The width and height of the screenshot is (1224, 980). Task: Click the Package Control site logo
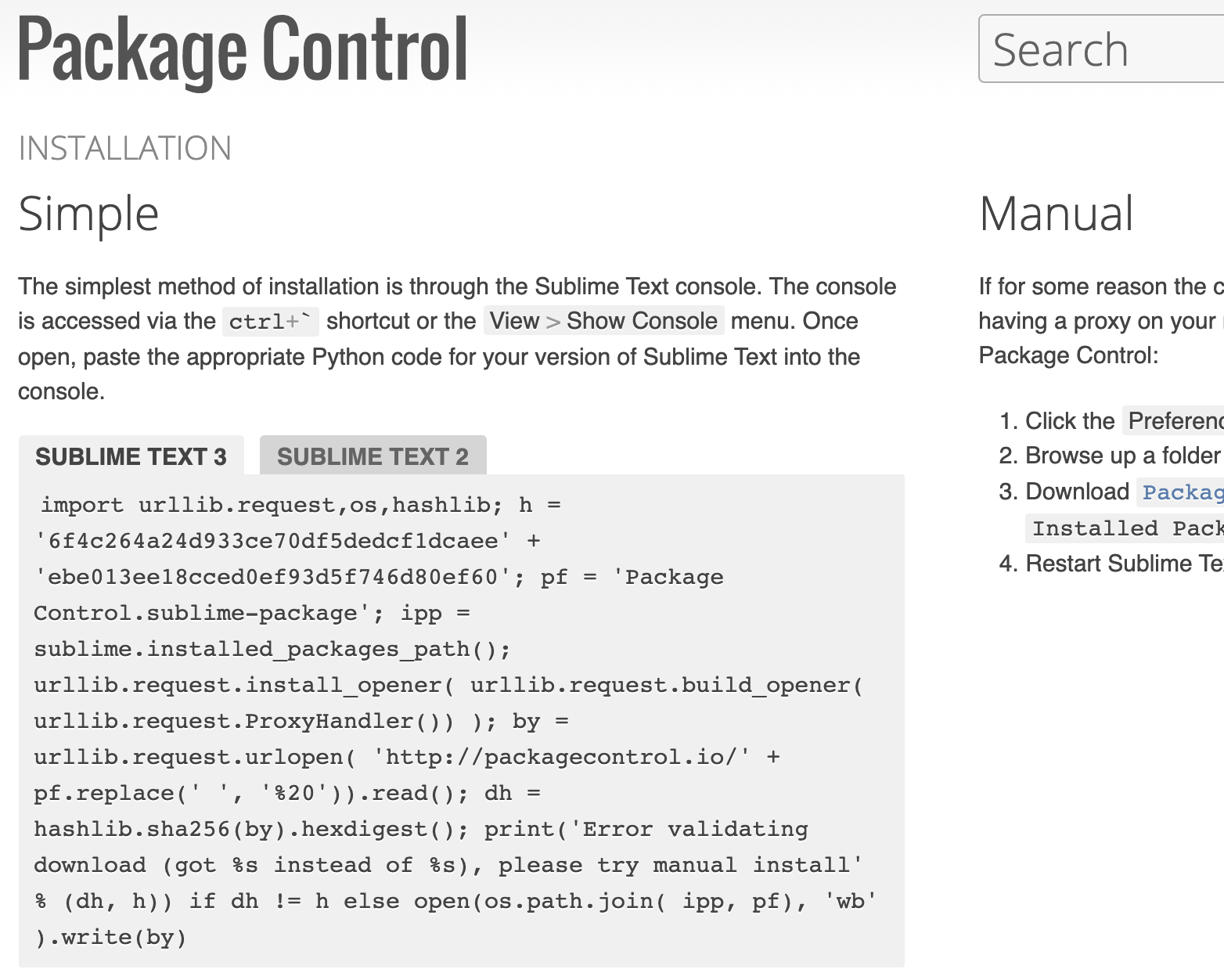[x=241, y=49]
